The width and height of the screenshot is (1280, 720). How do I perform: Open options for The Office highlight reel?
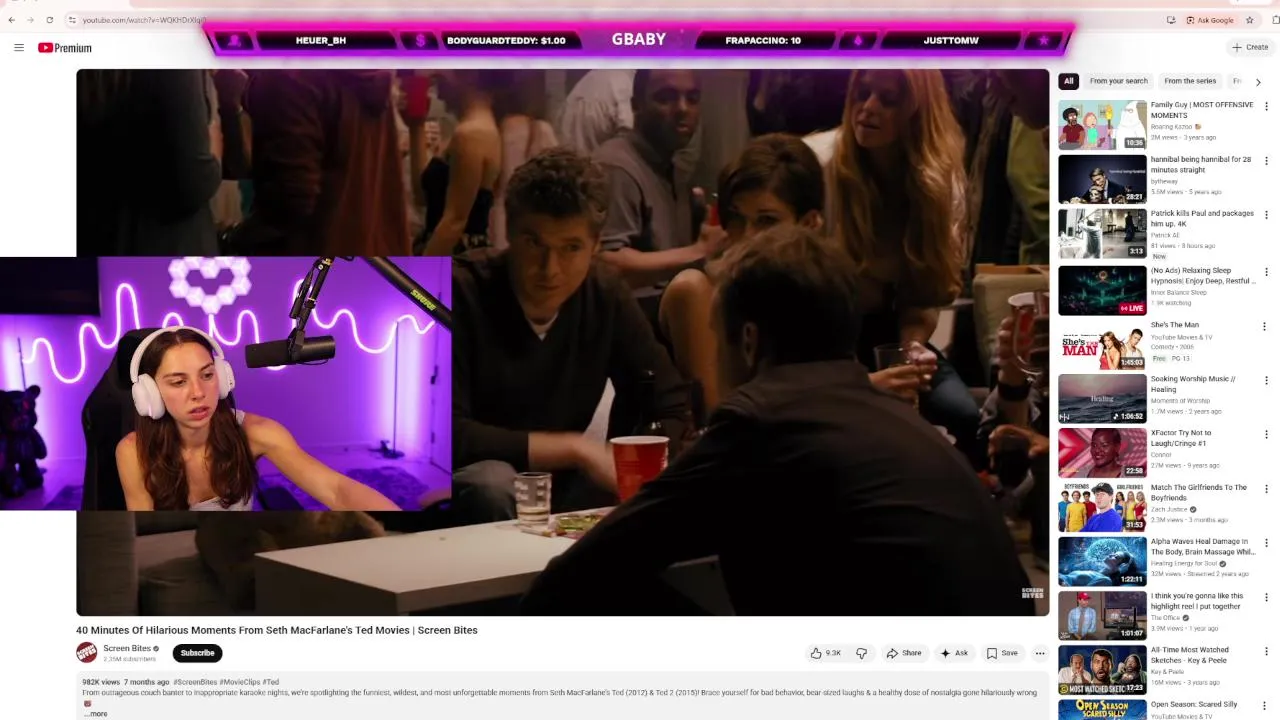click(x=1266, y=597)
